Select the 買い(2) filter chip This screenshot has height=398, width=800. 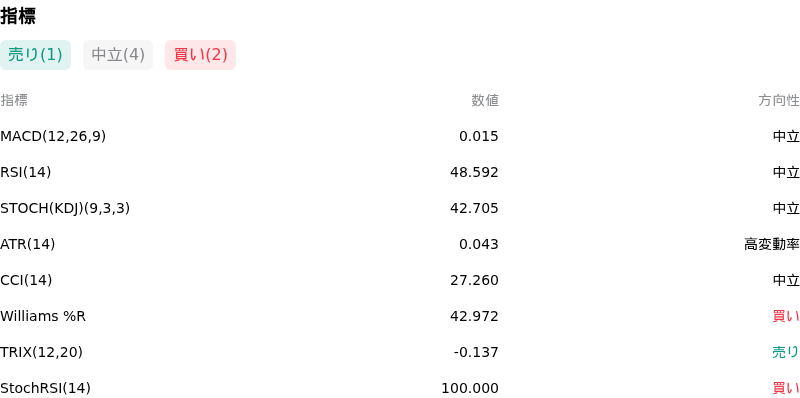201,55
